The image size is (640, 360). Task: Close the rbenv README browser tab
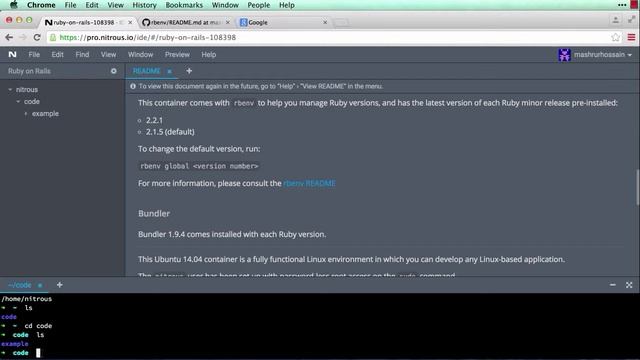(228, 22)
